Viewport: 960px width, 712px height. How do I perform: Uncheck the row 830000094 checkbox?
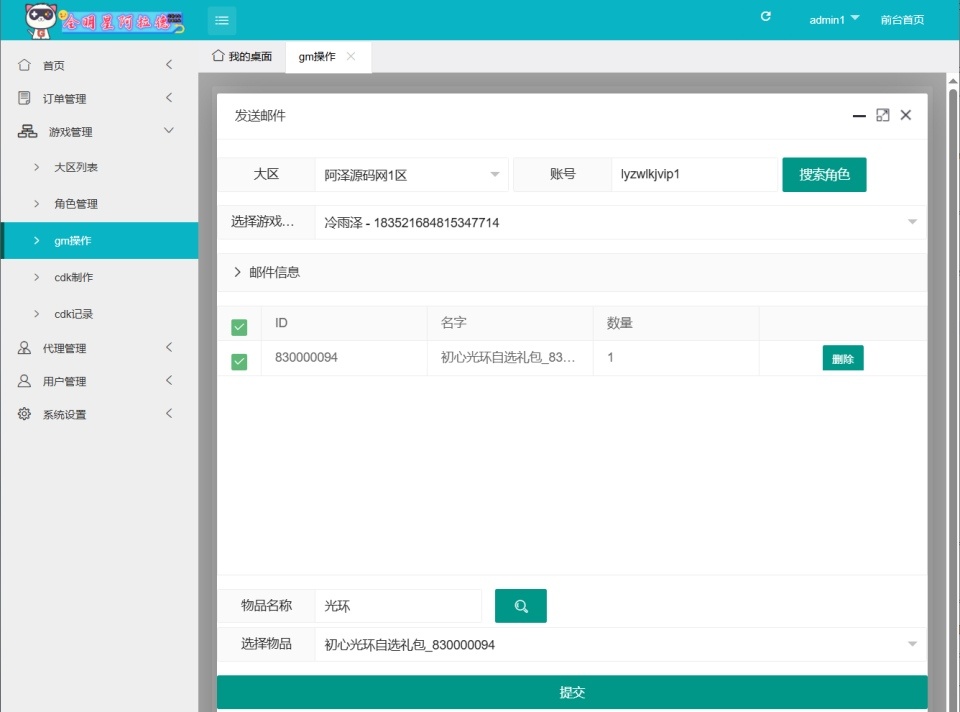click(239, 362)
